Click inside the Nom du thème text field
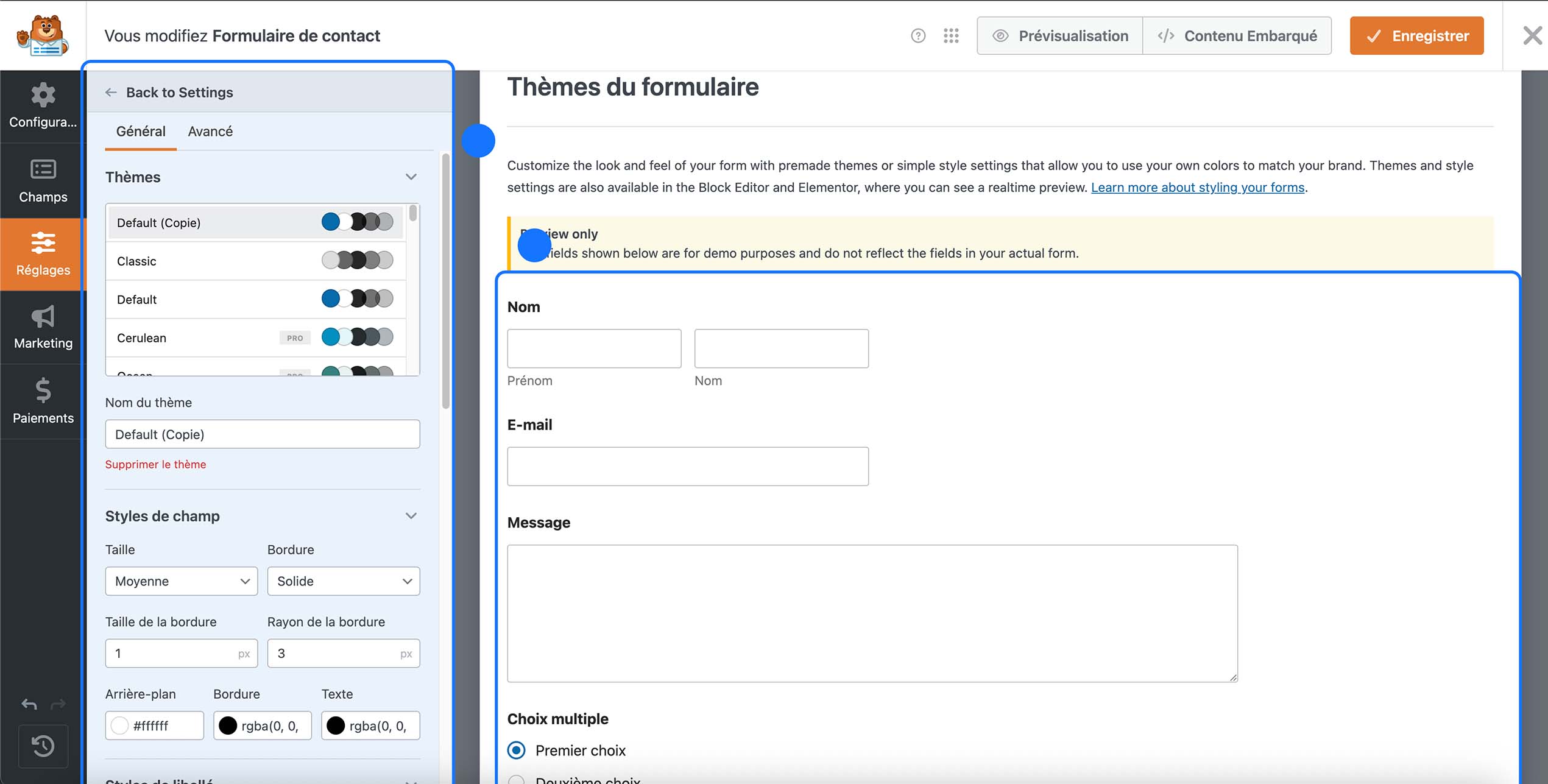The height and width of the screenshot is (784, 1548). point(262,434)
